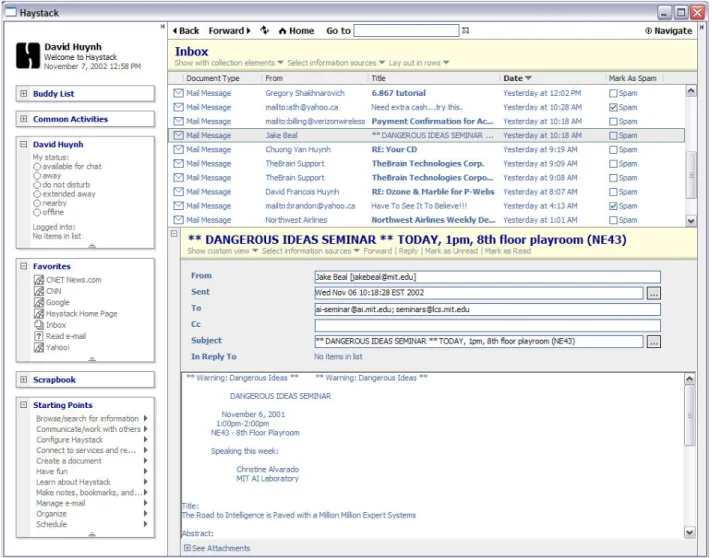This screenshot has width=712, height=558.
Task: Click the ellipsis button beside Sent field
Action: pos(653,293)
